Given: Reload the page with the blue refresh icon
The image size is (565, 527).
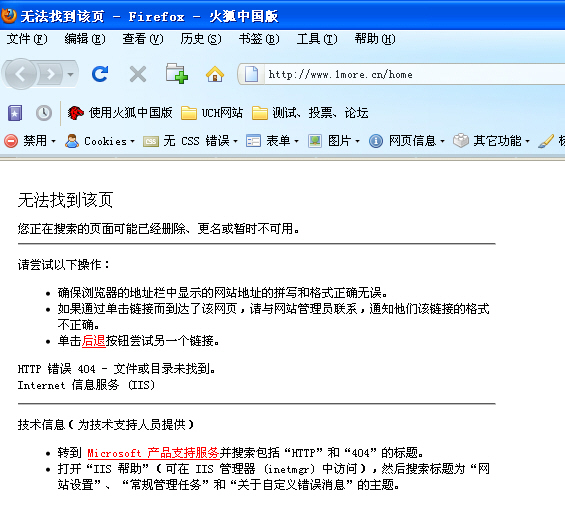Looking at the screenshot, I should (100, 74).
